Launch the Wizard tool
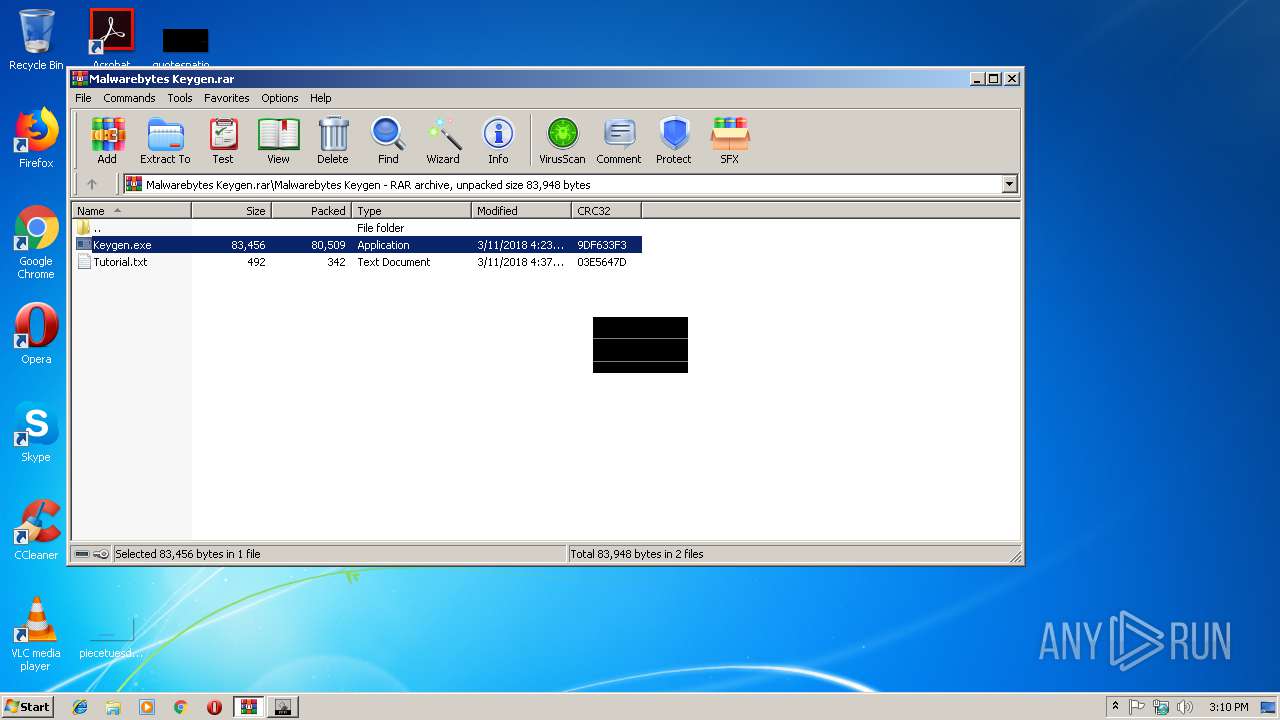1280x720 pixels. click(443, 141)
